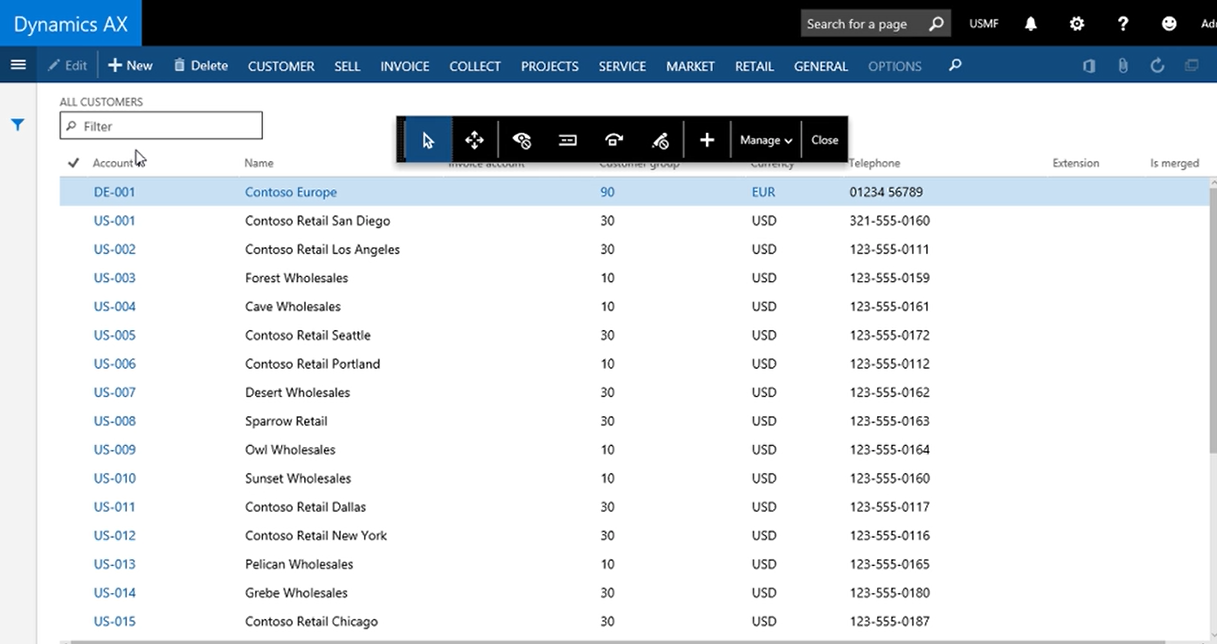Viewport: 1217px width, 644px height.
Task: Open the SELL tab
Action: point(347,66)
